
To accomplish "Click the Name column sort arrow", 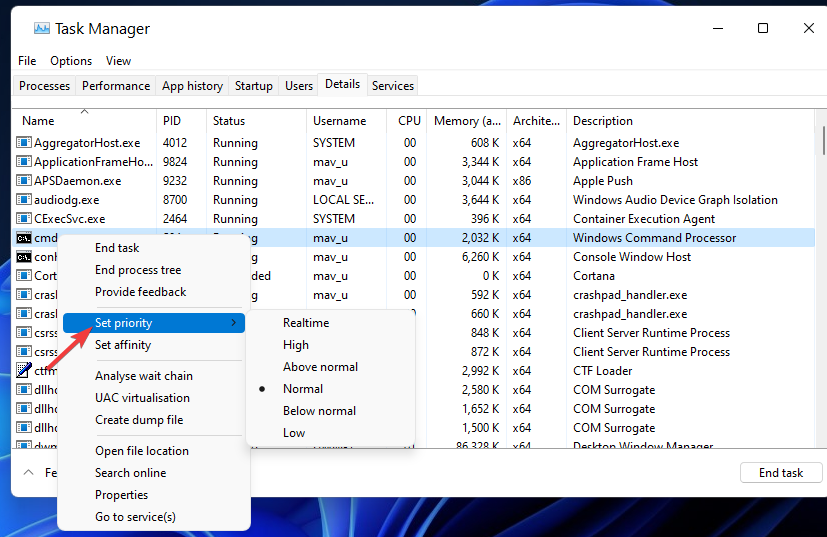I will [x=84, y=111].
